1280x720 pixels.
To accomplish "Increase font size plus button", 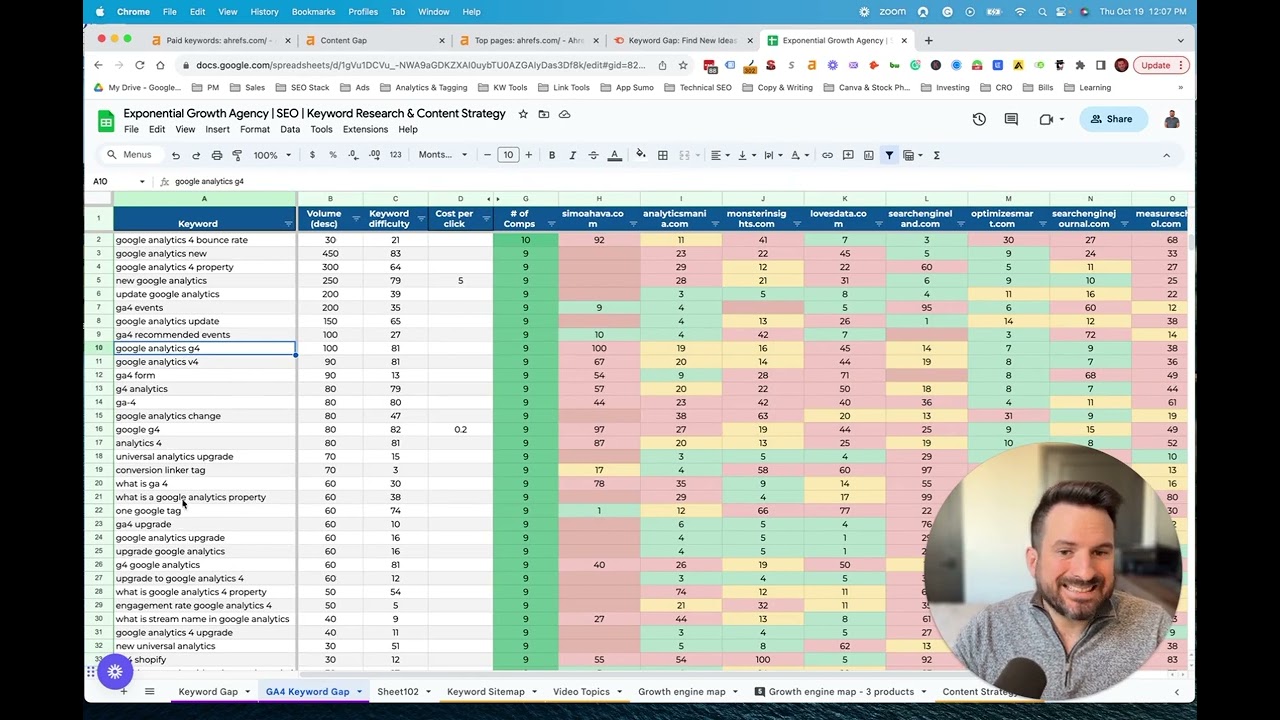I will coord(528,155).
